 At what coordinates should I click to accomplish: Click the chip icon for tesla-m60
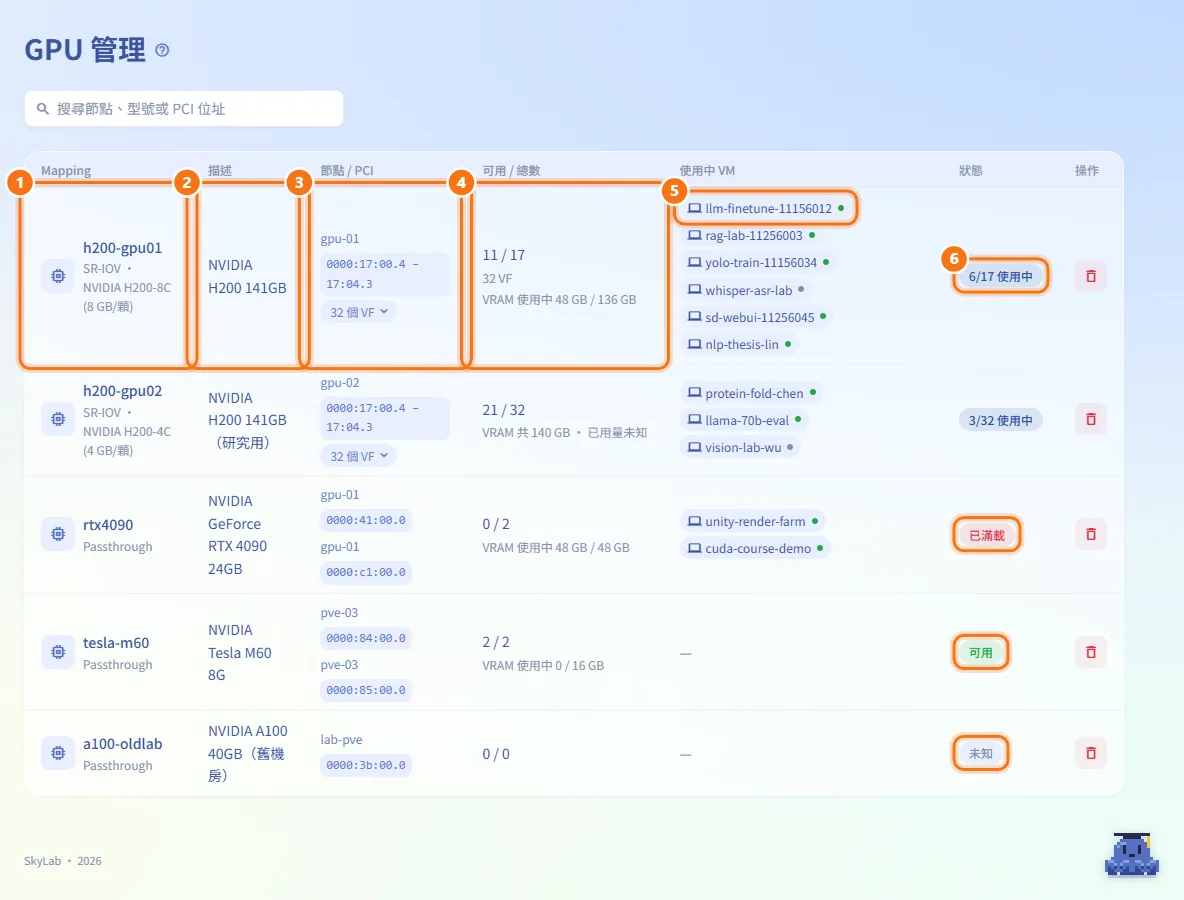[58, 652]
